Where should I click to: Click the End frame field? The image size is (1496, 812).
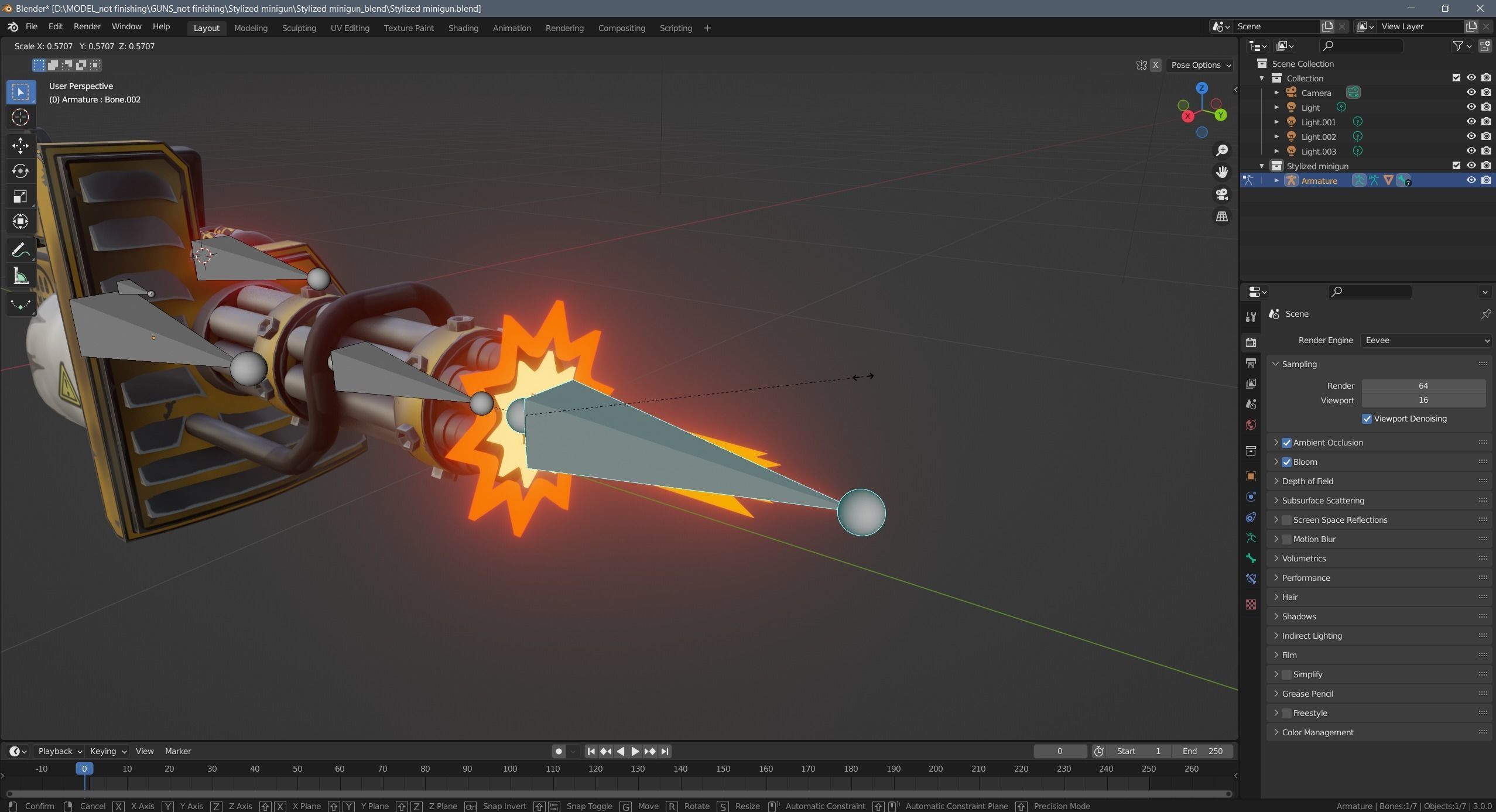coord(1202,751)
